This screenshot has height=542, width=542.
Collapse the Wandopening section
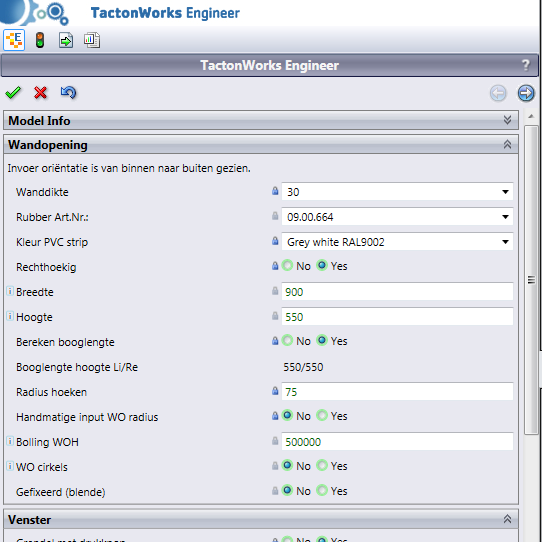click(261, 144)
